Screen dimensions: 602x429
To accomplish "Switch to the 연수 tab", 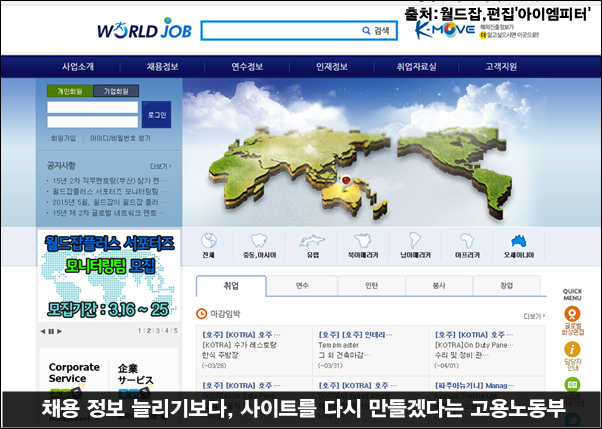I will (x=302, y=286).
